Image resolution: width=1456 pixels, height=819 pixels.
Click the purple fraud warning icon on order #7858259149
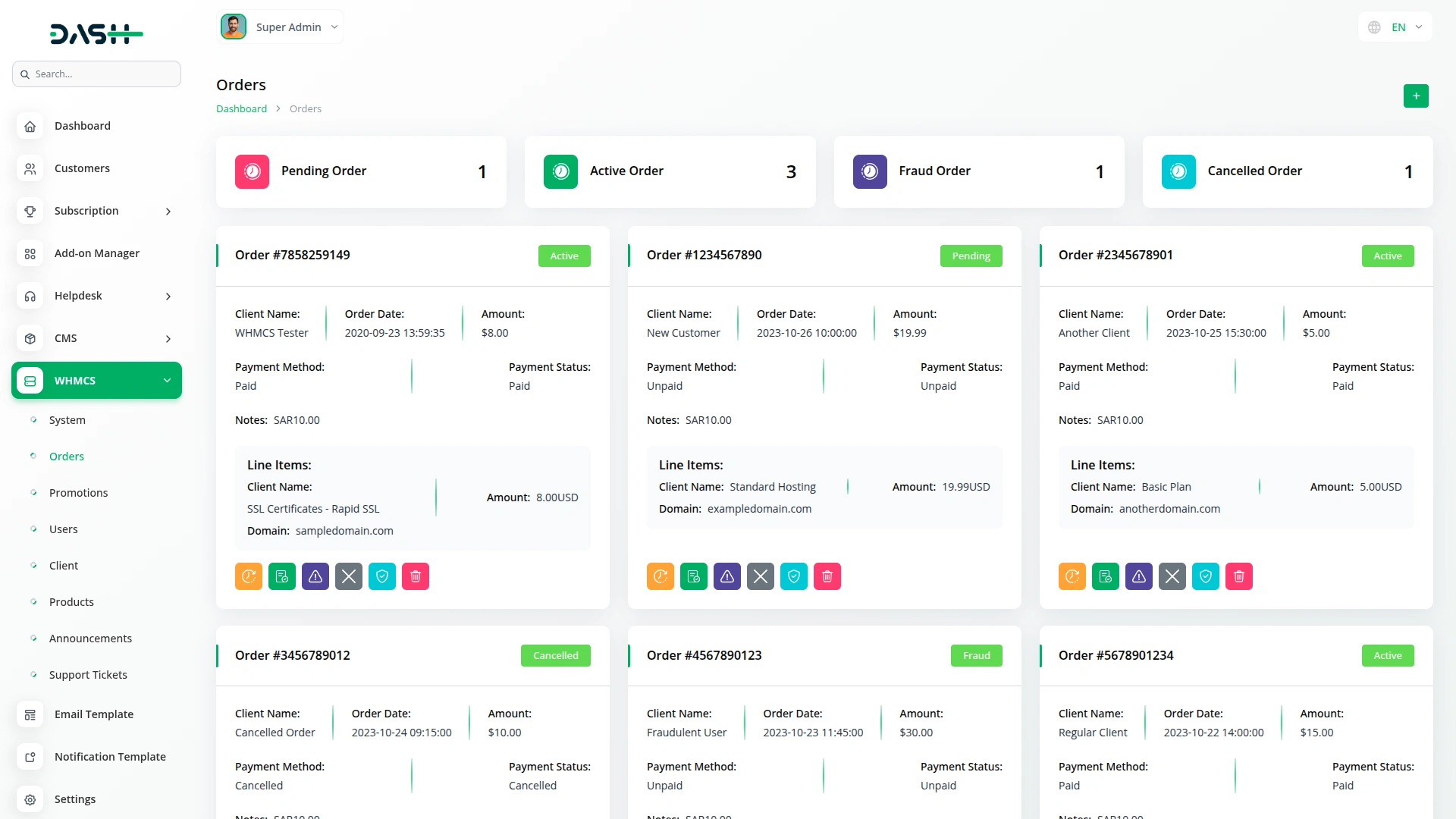tap(315, 576)
